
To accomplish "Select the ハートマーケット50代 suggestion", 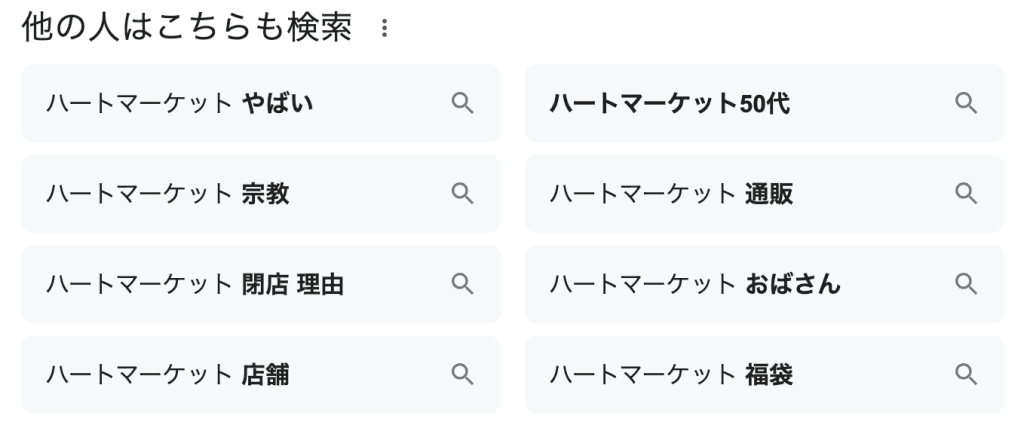I will click(x=764, y=103).
